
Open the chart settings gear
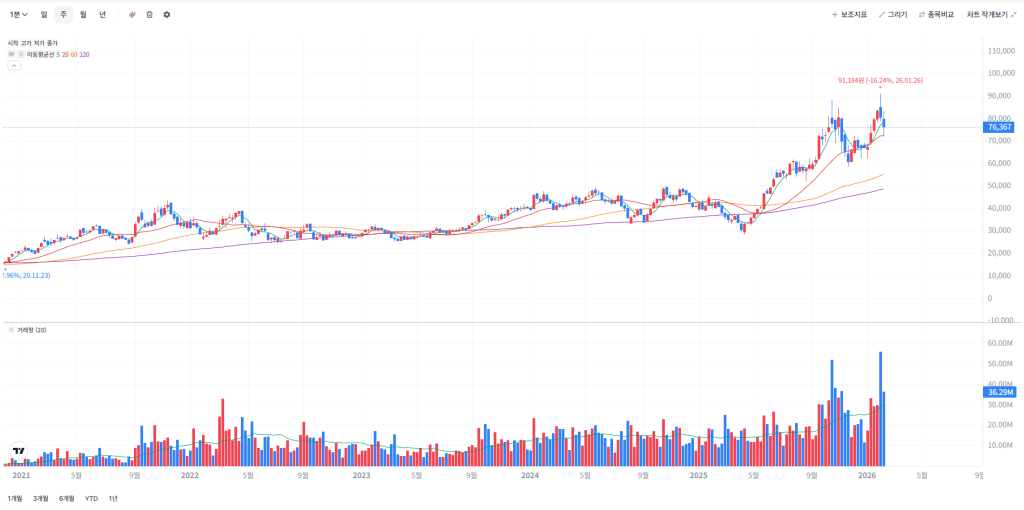(x=166, y=15)
